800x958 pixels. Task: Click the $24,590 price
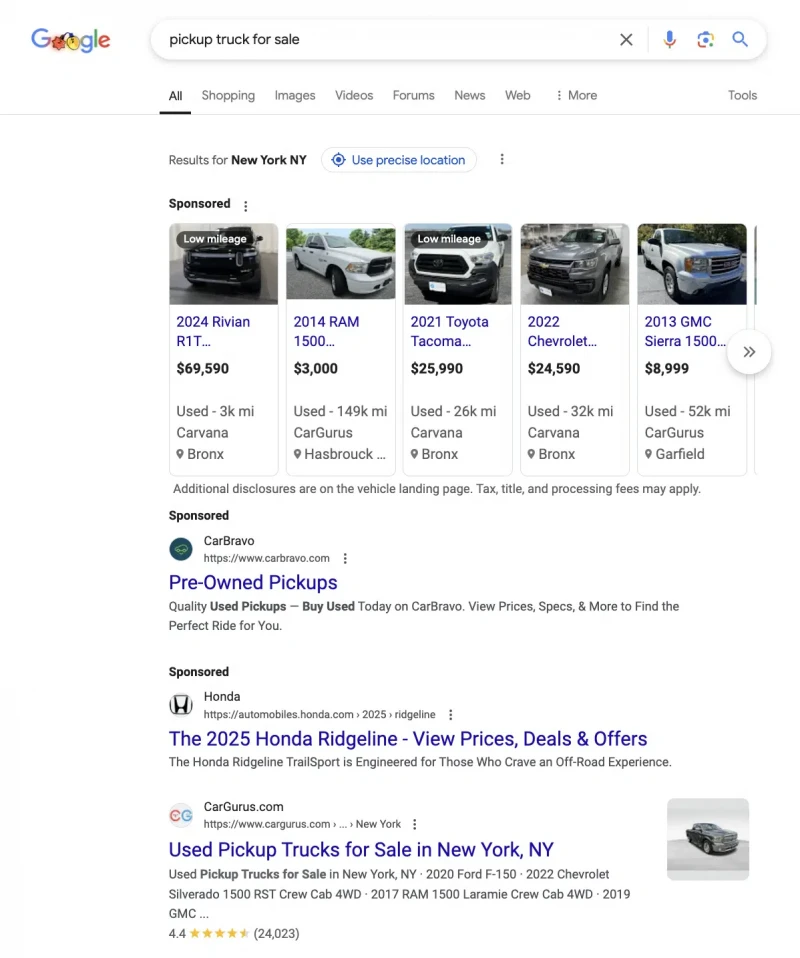554,368
